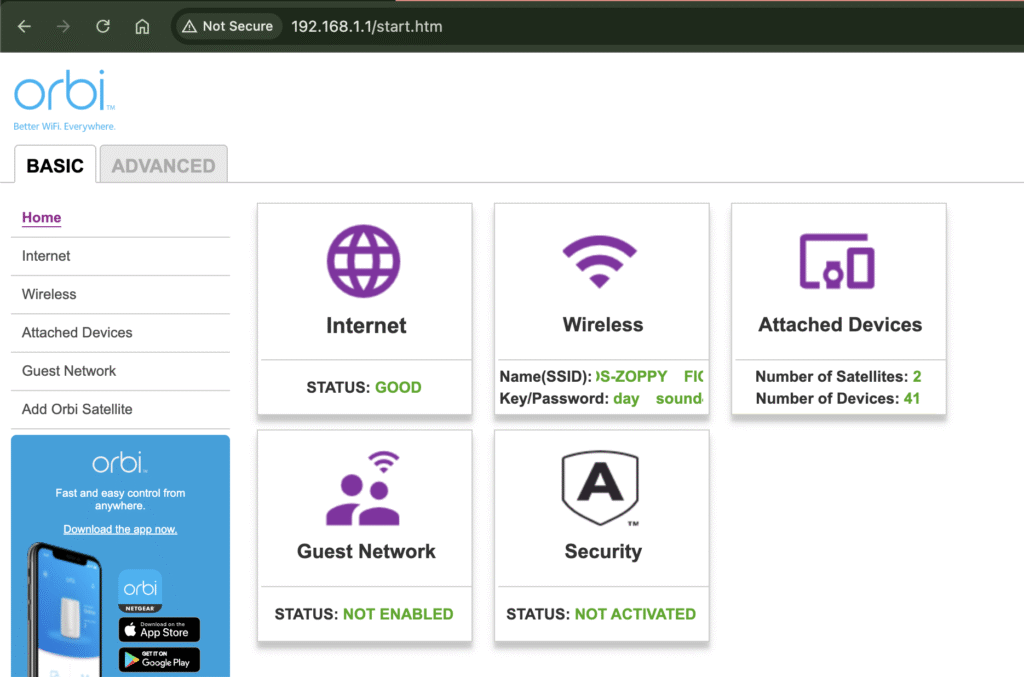Reload the page with the refresh icon
Screen dimensions: 1024x677
(x=102, y=26)
